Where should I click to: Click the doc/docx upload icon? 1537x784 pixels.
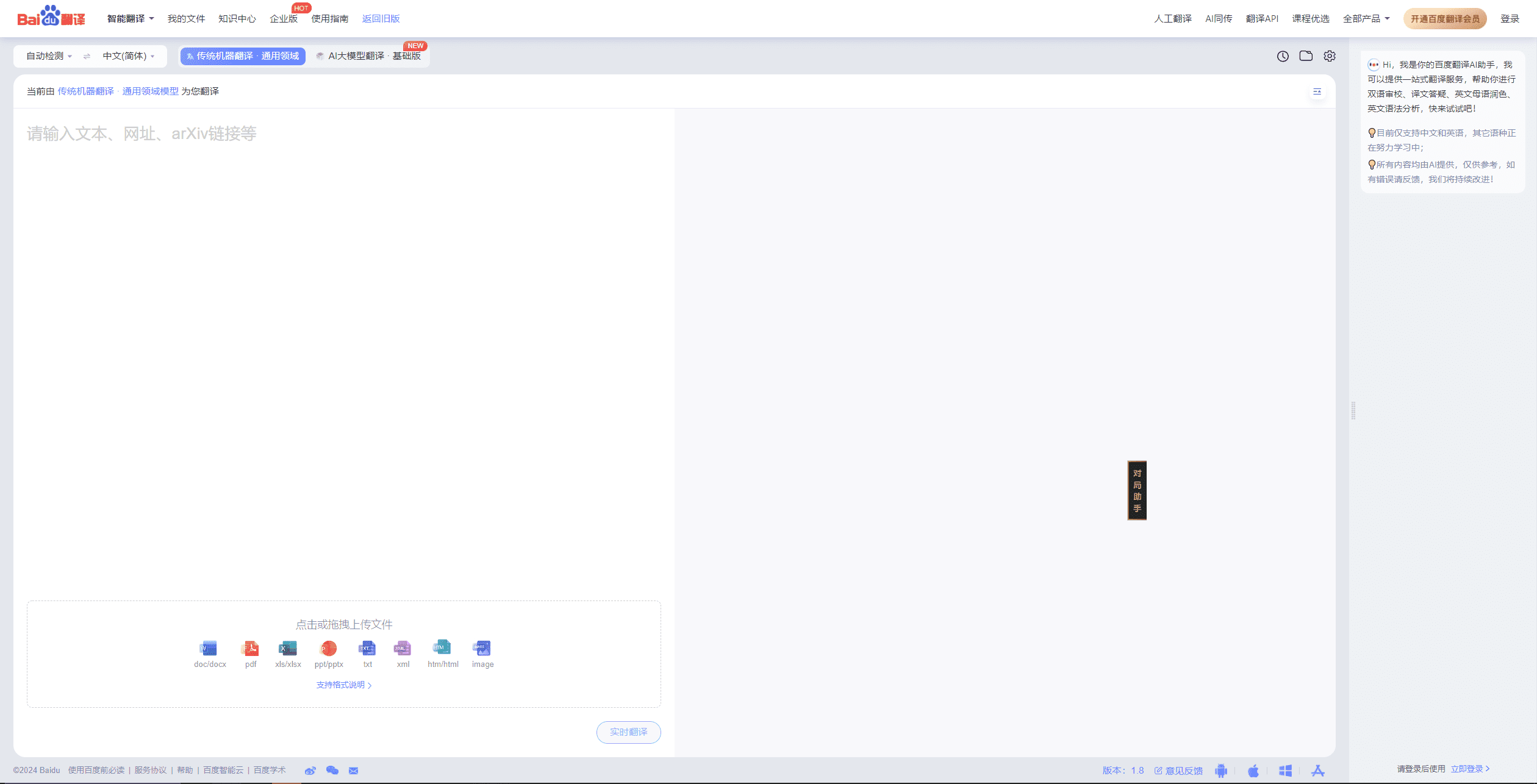click(209, 648)
